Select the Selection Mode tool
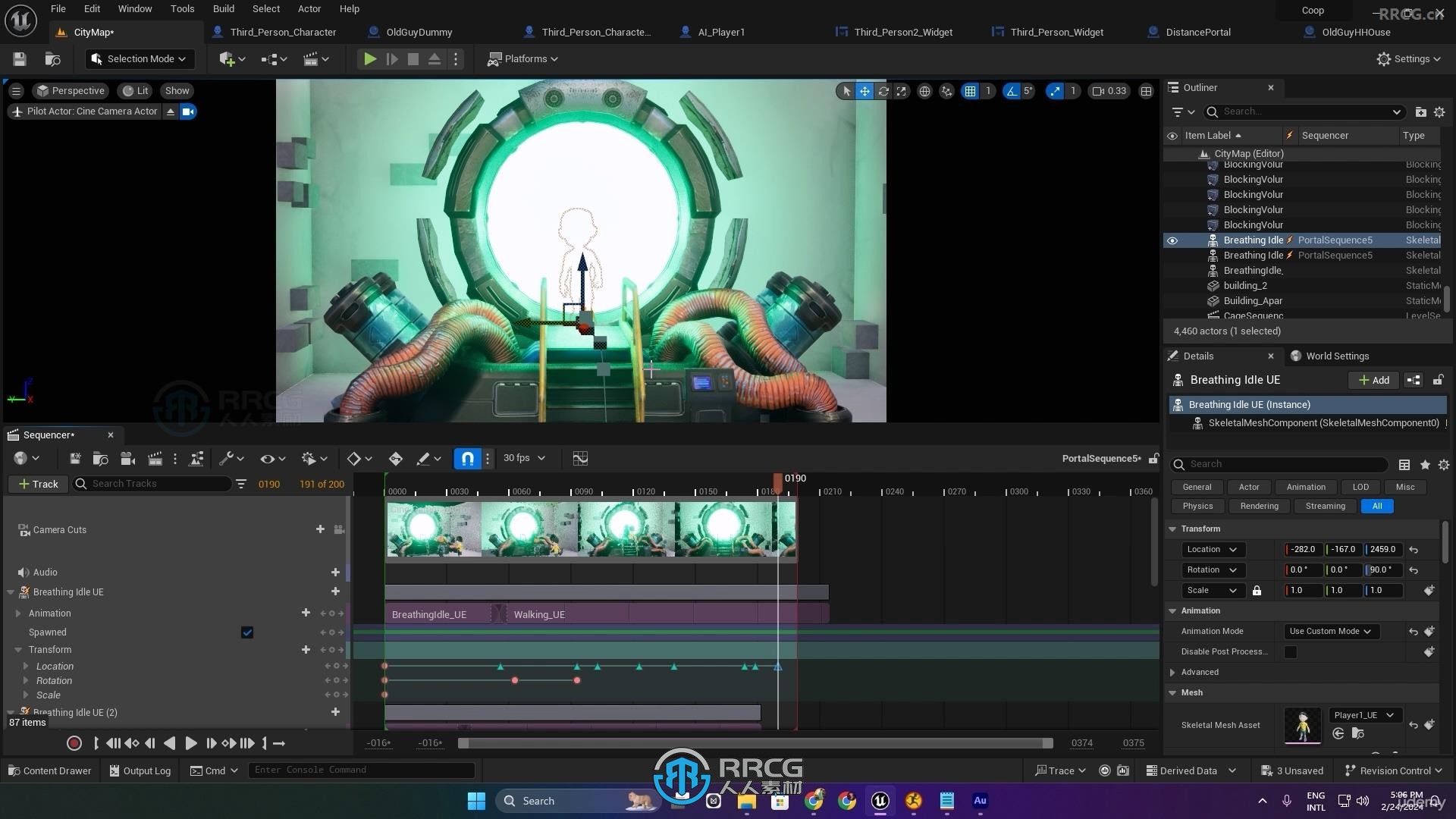This screenshot has height=819, width=1456. (137, 57)
